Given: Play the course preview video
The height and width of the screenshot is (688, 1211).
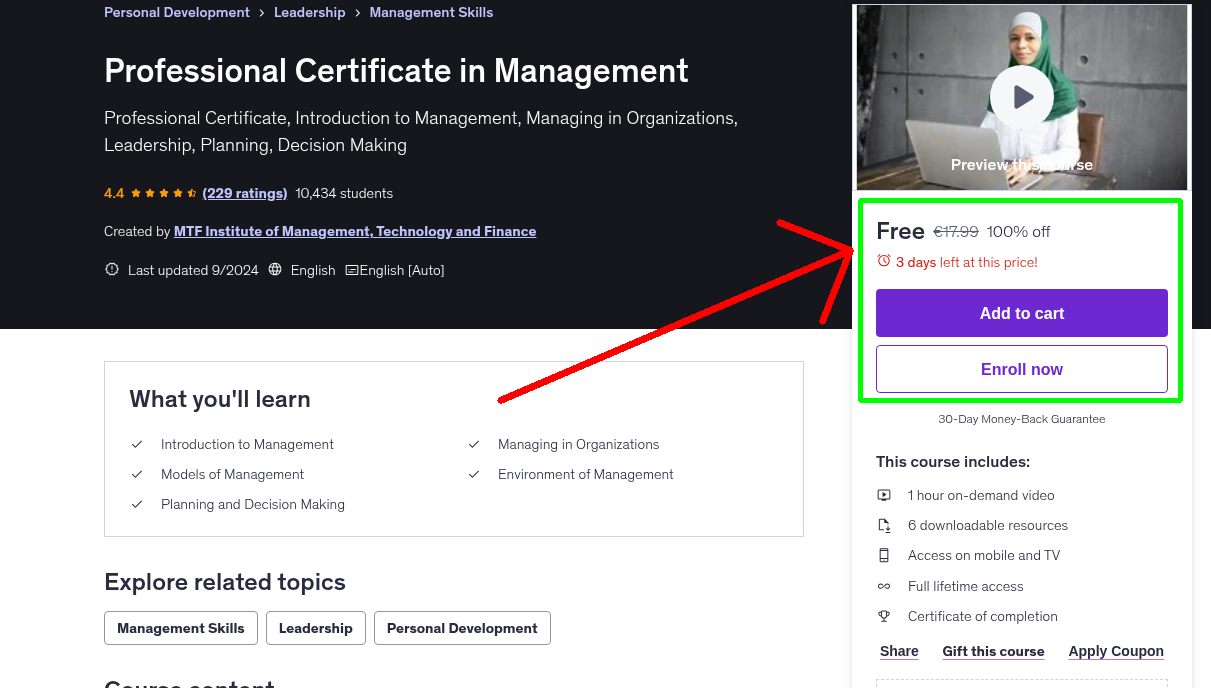Looking at the screenshot, I should (1021, 96).
